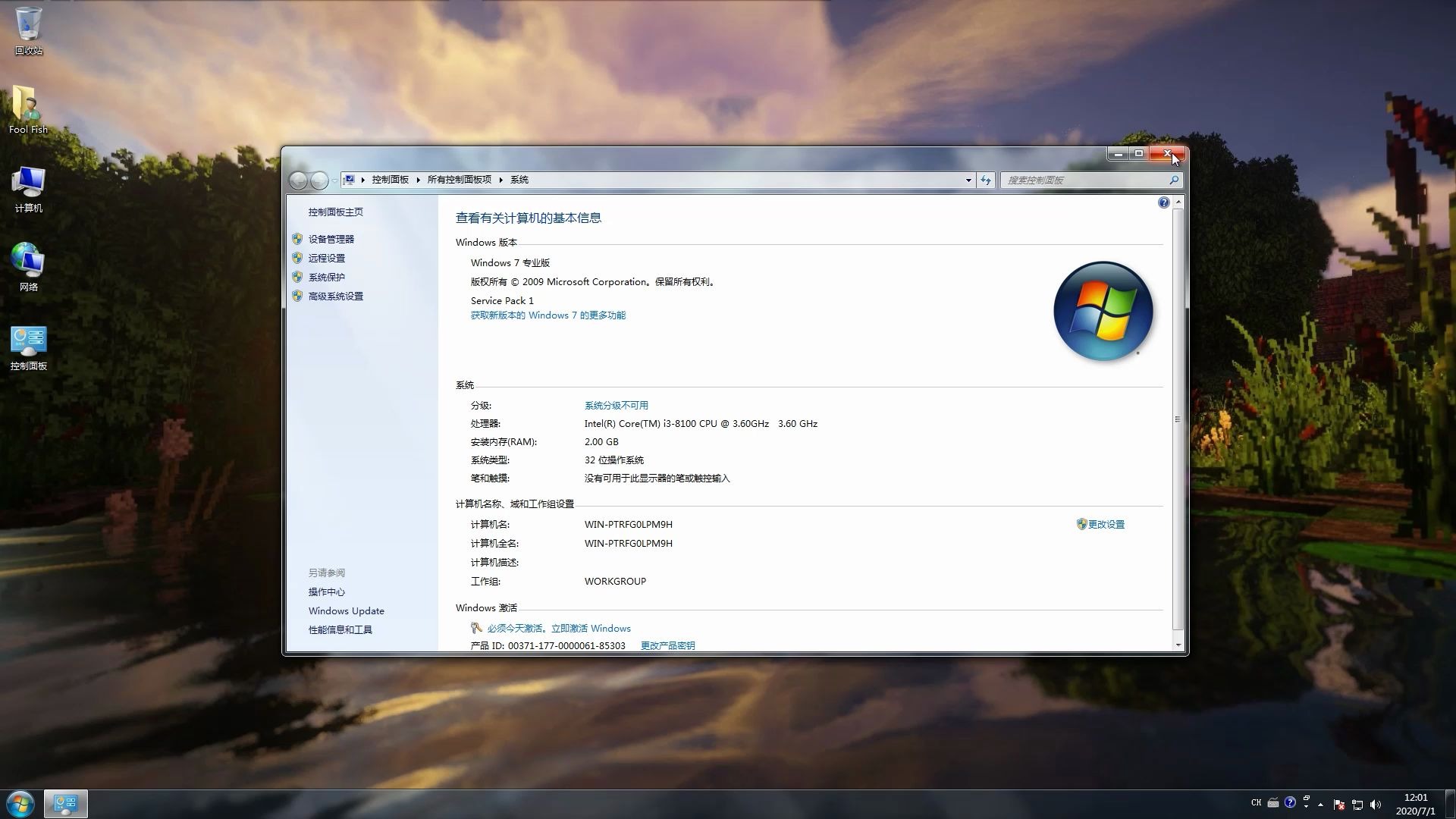Open Windows Update link in sidebar
The height and width of the screenshot is (819, 1456).
(346, 610)
